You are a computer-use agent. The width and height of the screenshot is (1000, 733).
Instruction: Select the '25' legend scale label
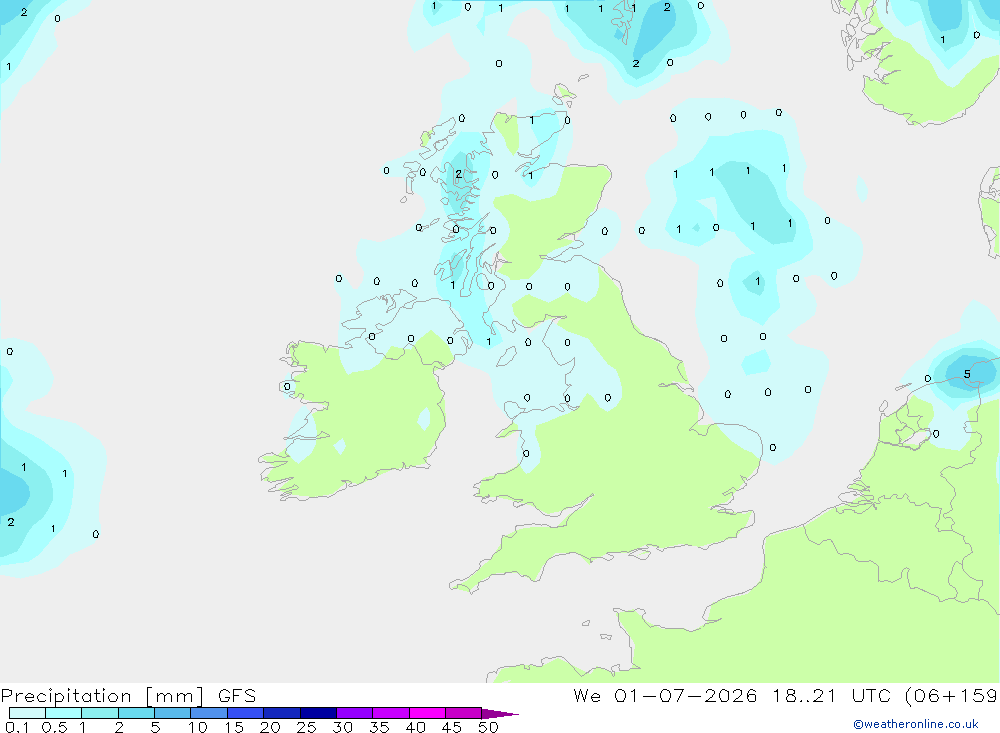pos(306,727)
